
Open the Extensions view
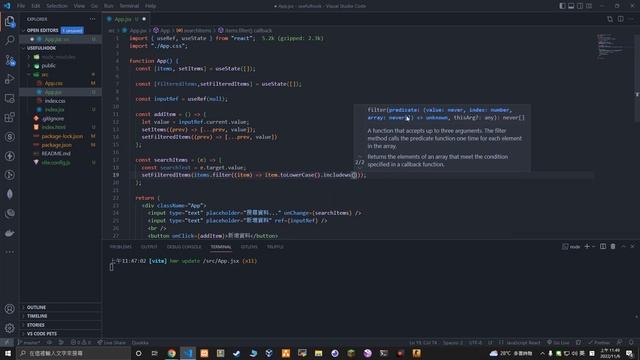(x=9, y=118)
